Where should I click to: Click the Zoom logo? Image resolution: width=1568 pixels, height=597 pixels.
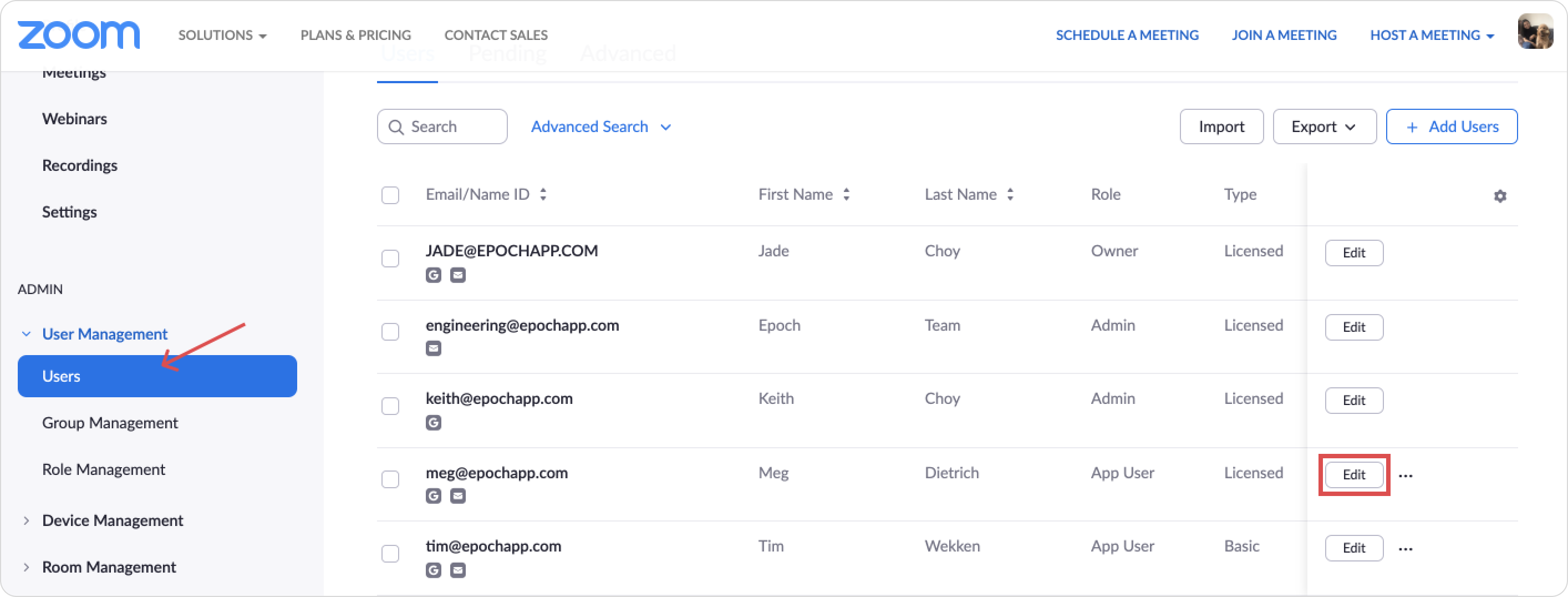pyautogui.click(x=79, y=35)
